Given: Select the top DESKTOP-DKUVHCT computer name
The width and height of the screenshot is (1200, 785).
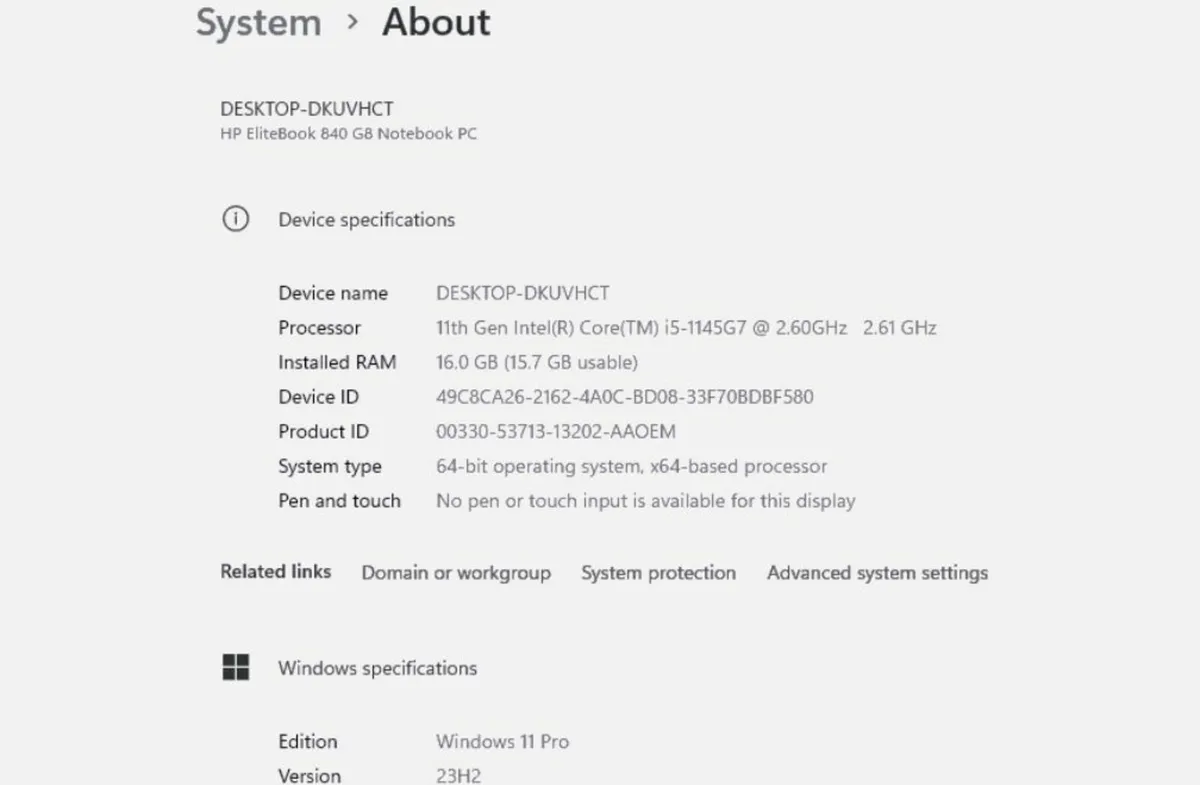Looking at the screenshot, I should pos(306,109).
